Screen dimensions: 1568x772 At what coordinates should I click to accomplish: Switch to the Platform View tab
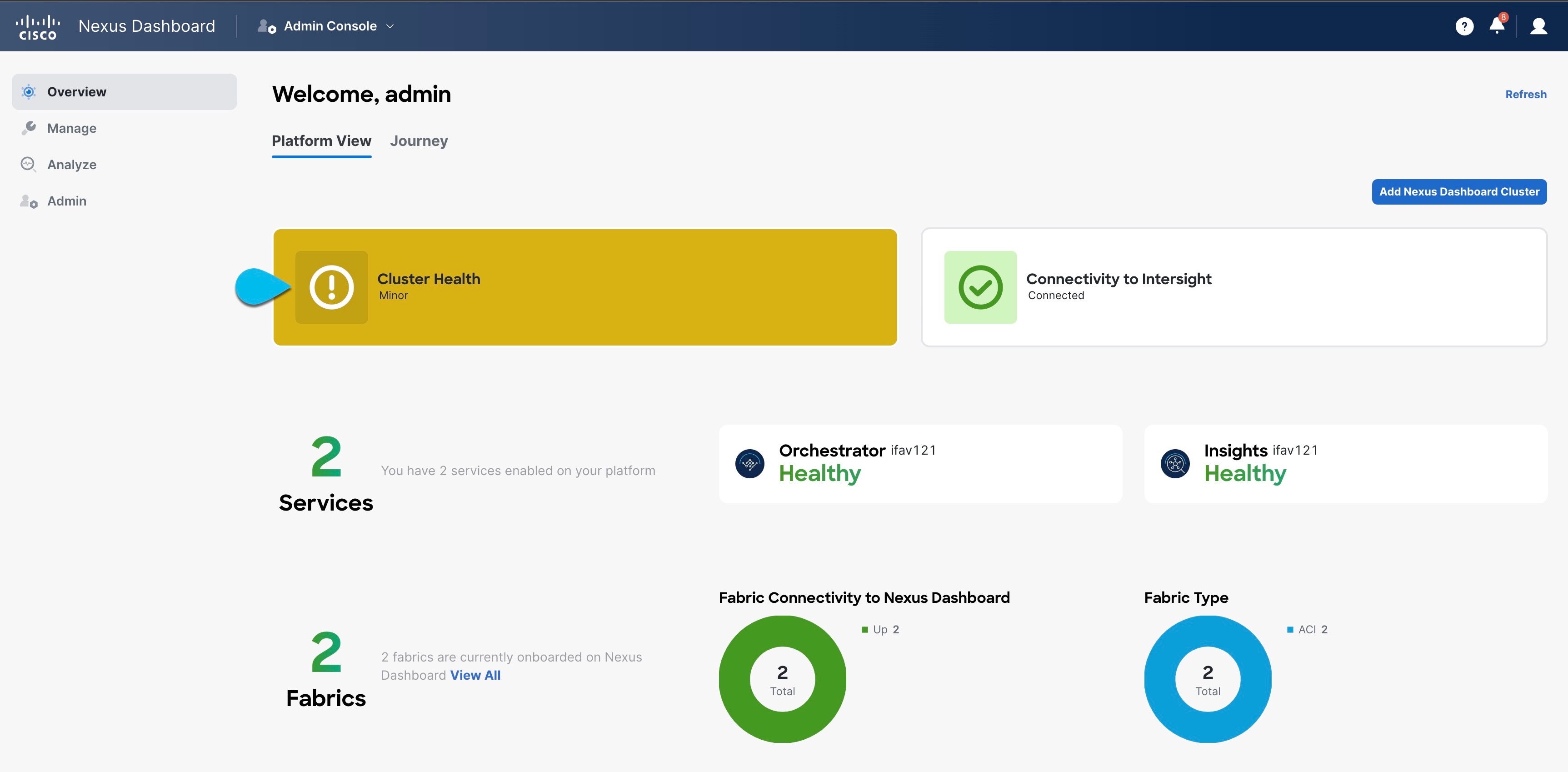tap(321, 141)
